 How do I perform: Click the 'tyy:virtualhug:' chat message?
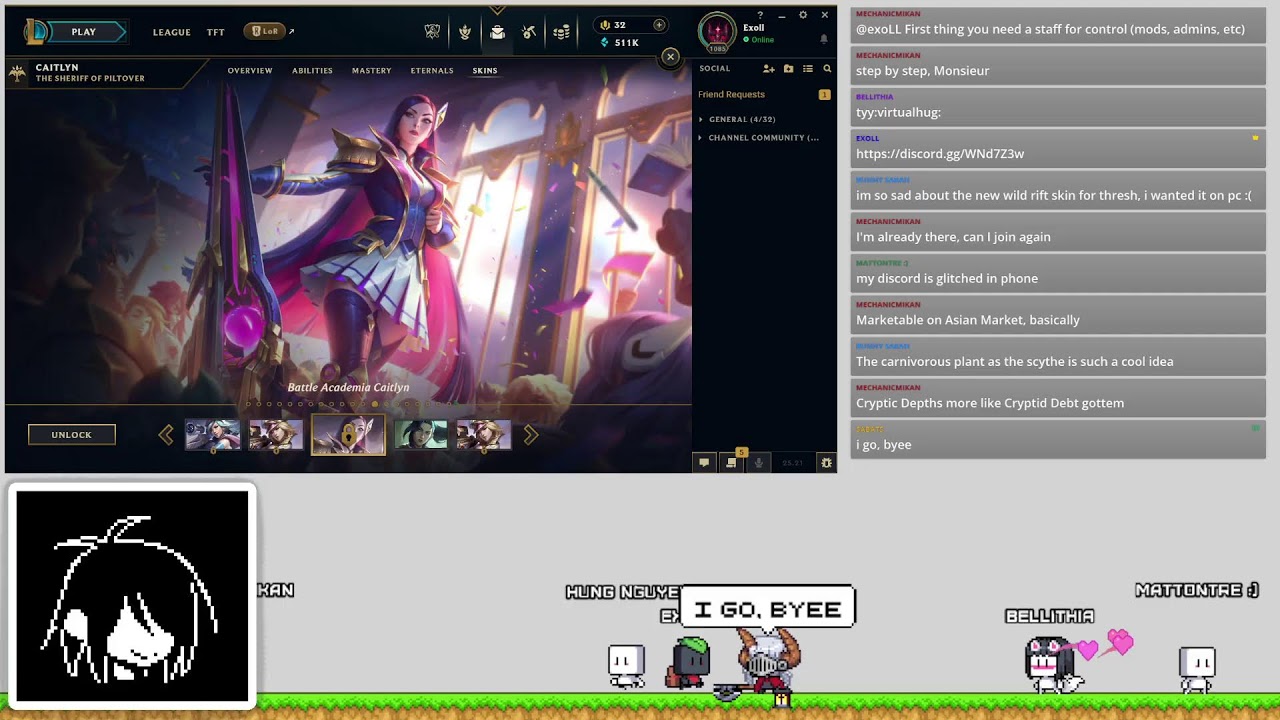pyautogui.click(x=1058, y=107)
